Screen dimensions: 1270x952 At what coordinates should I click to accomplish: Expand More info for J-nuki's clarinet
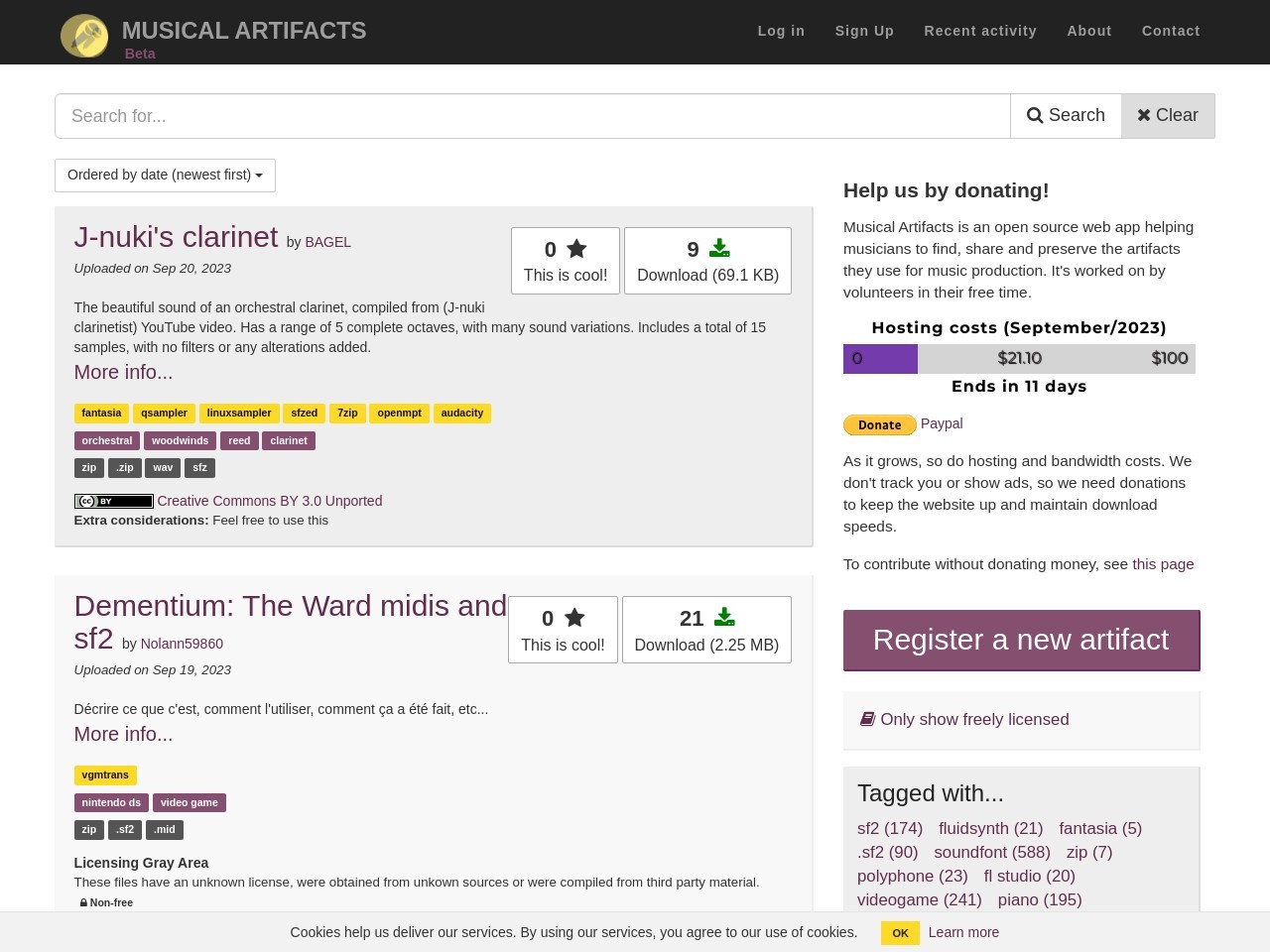[x=123, y=373]
